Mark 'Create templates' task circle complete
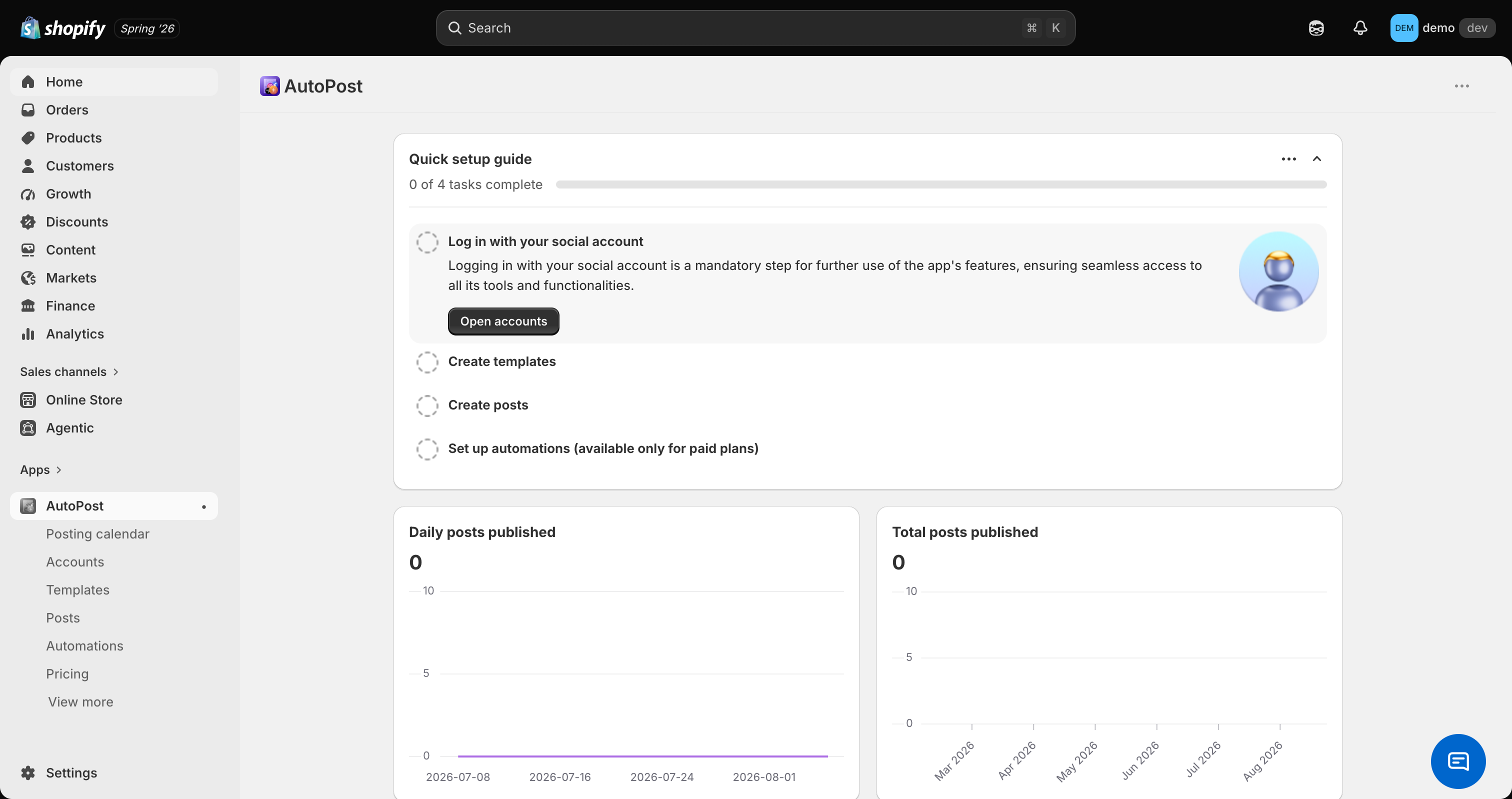 (427, 362)
